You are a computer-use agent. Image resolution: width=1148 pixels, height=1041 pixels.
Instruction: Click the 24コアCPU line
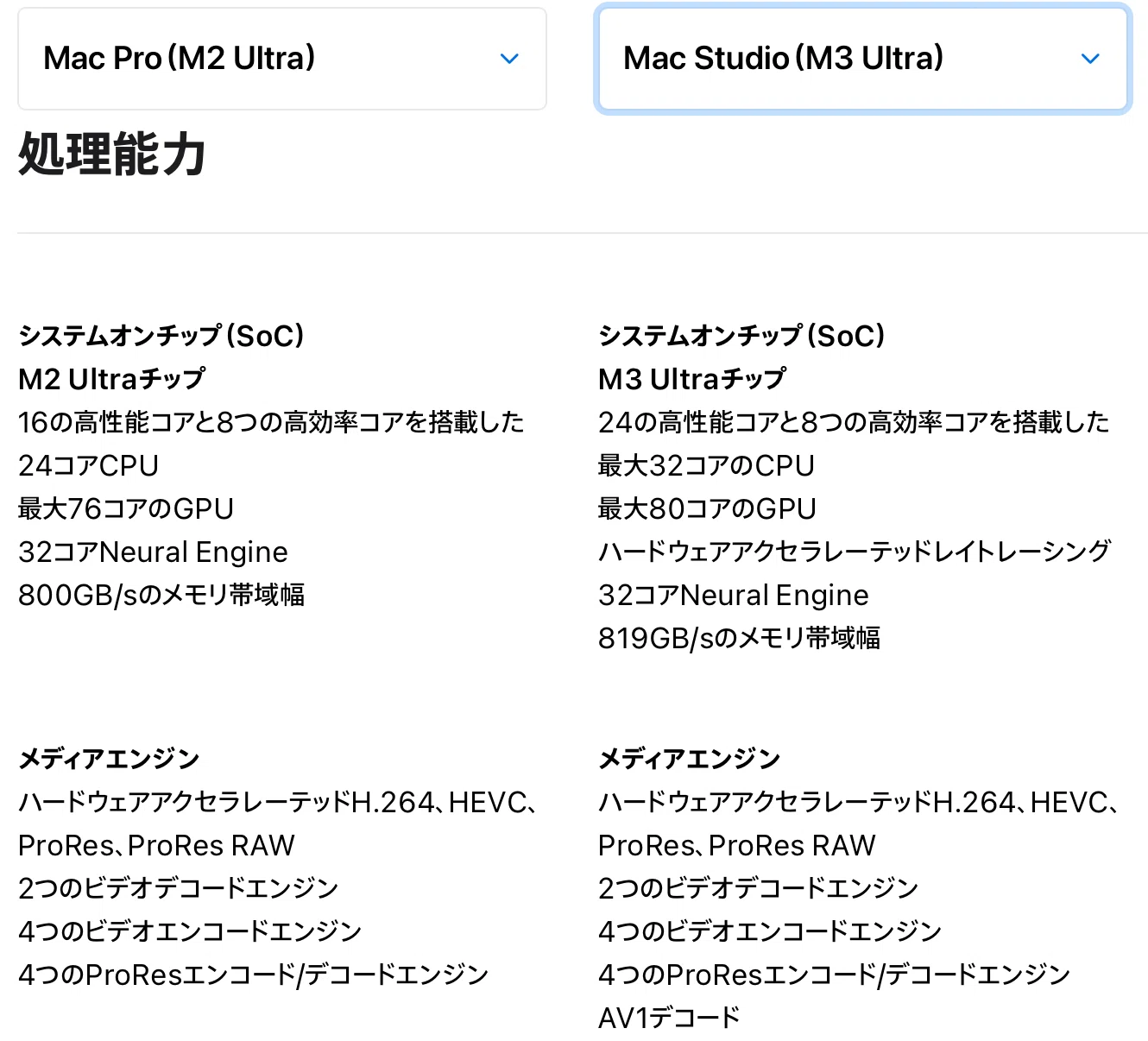(88, 465)
